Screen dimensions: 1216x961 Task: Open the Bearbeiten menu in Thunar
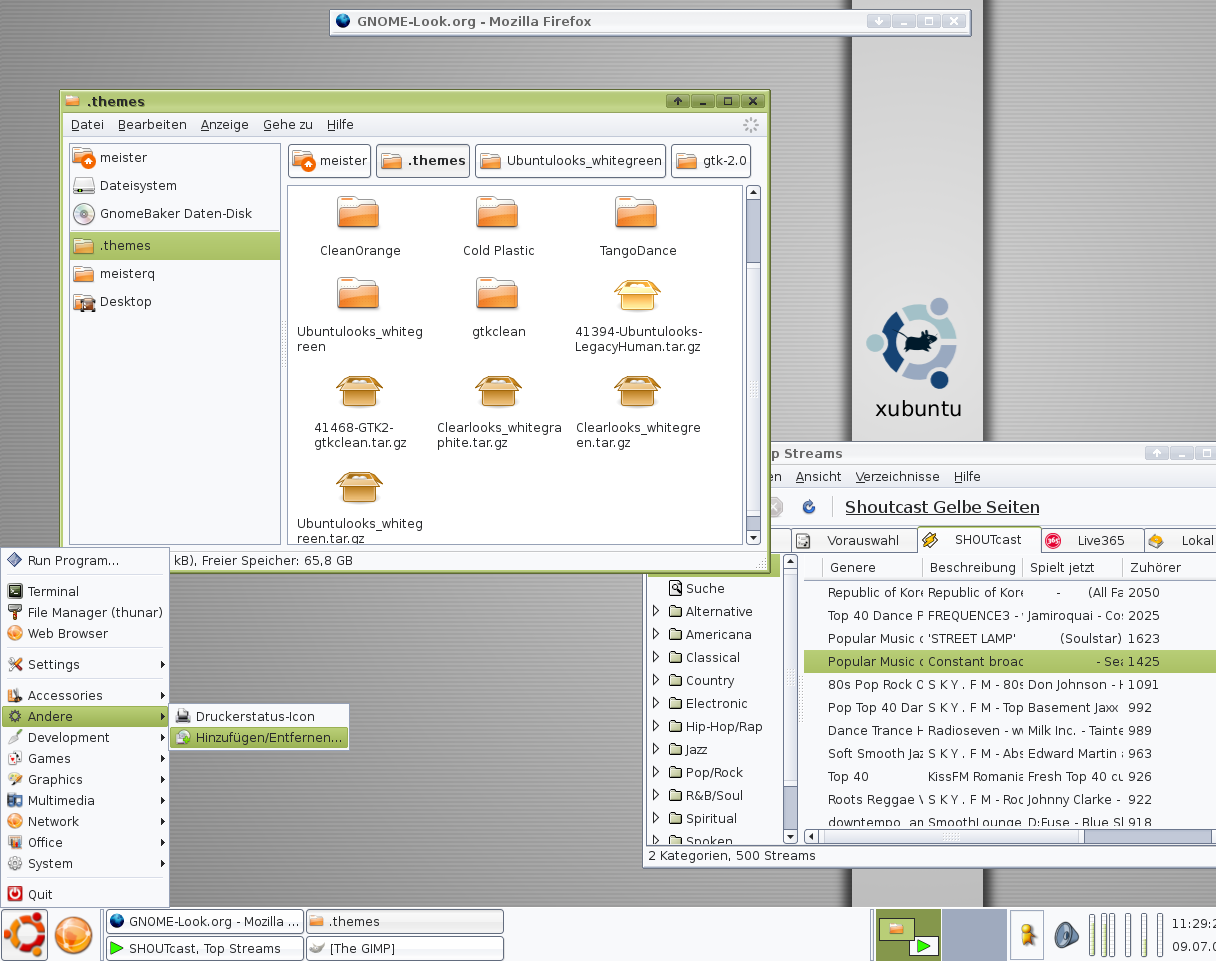coord(152,125)
